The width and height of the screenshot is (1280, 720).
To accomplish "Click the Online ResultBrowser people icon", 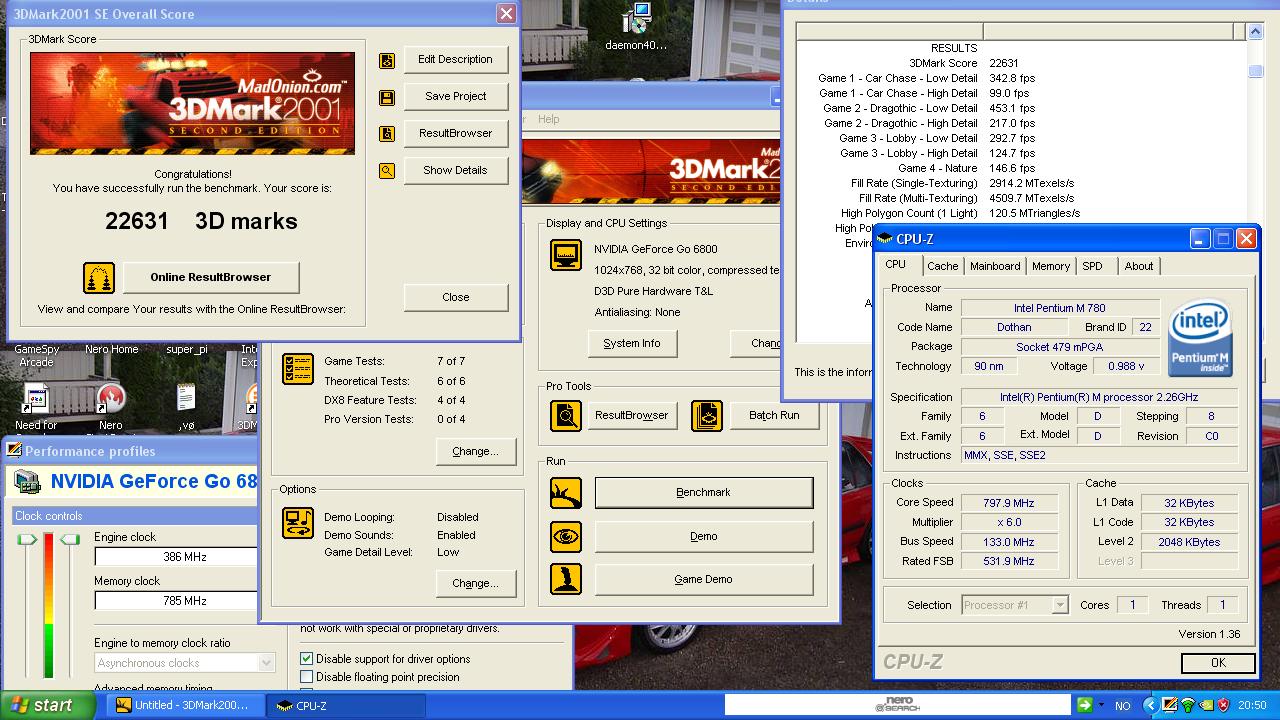I will point(99,277).
